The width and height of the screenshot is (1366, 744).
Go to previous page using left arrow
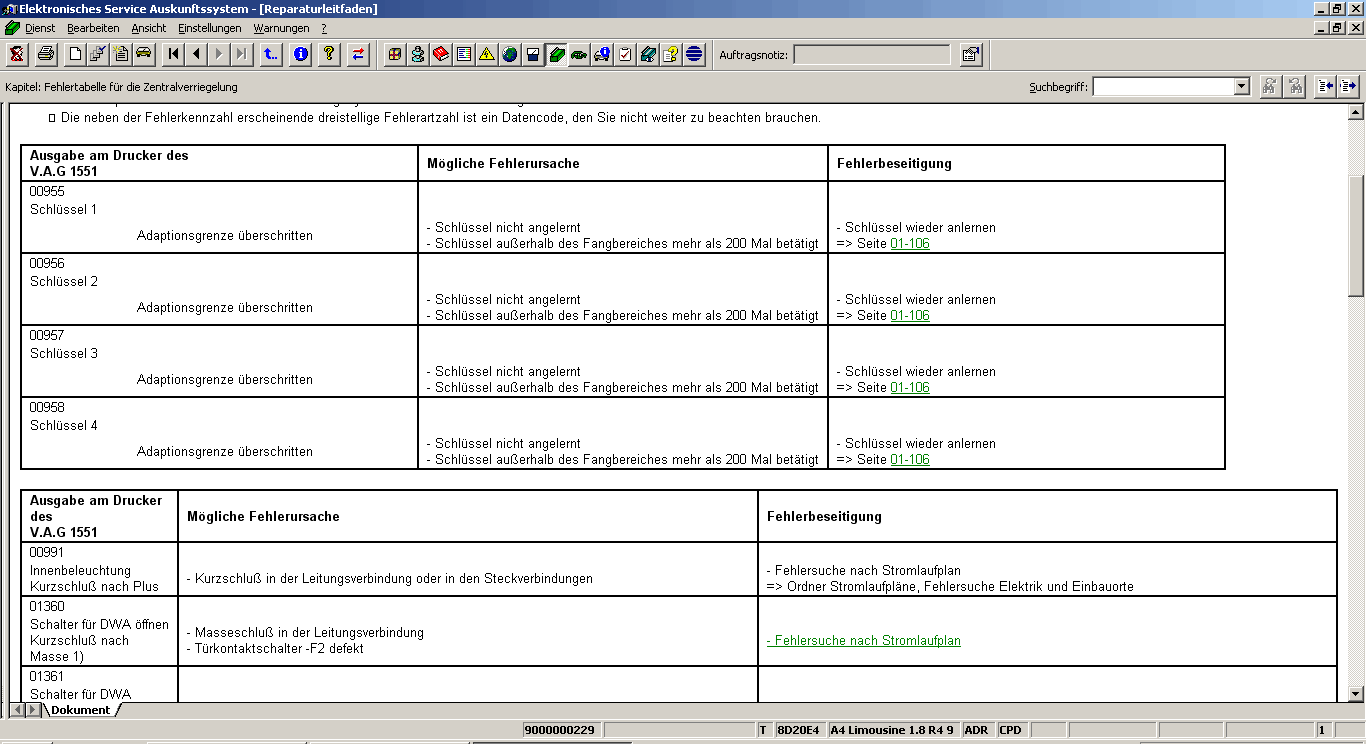[x=197, y=54]
